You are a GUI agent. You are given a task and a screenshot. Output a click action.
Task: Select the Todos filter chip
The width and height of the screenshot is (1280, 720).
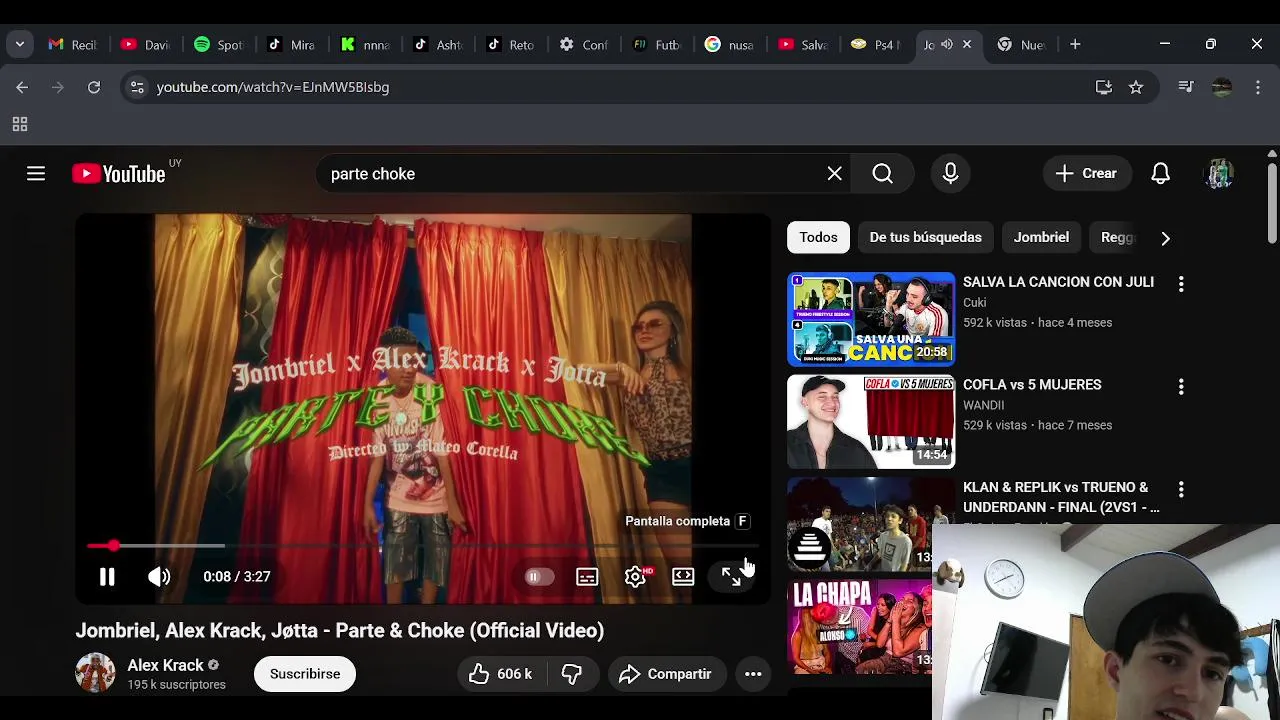(x=818, y=237)
